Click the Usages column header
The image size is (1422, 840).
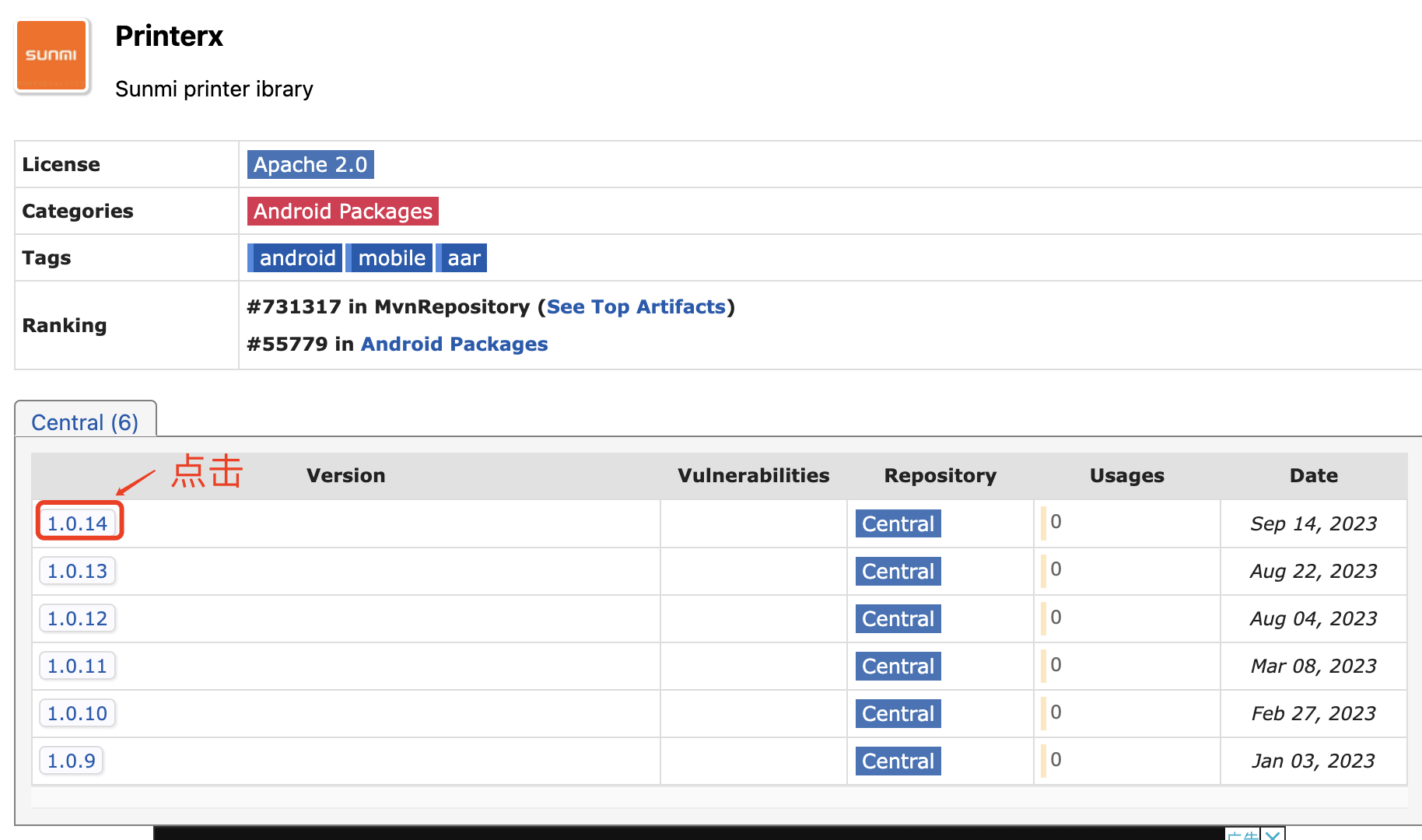point(1127,475)
